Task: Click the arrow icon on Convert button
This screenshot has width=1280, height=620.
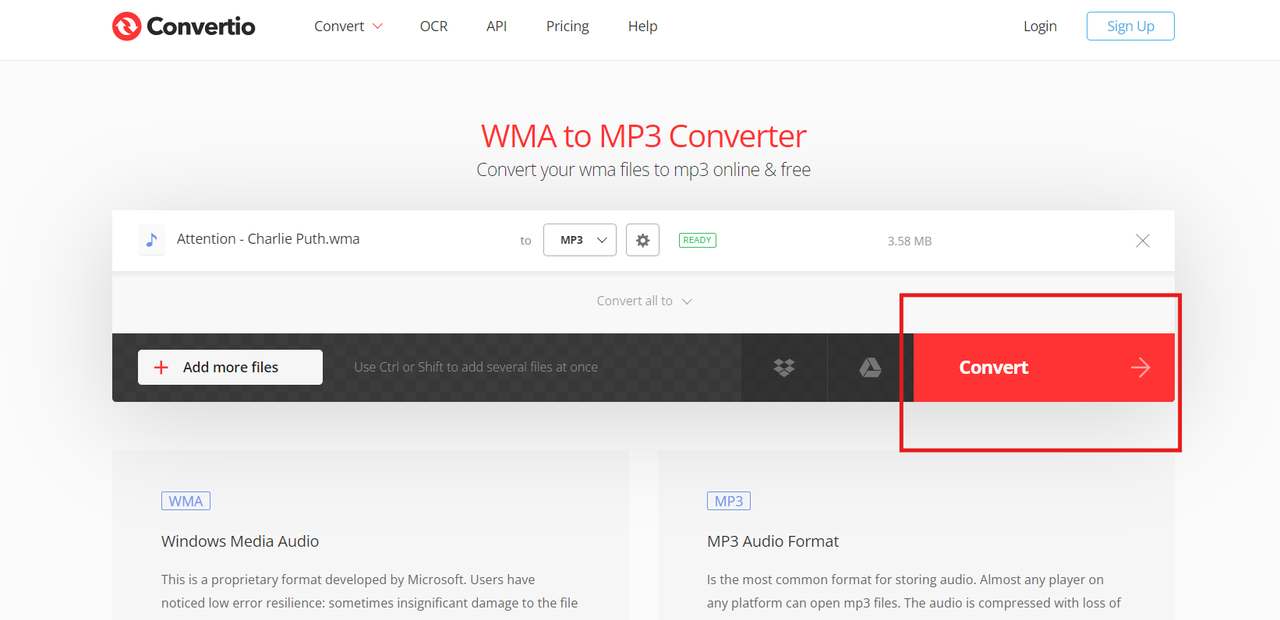Action: tap(1140, 367)
